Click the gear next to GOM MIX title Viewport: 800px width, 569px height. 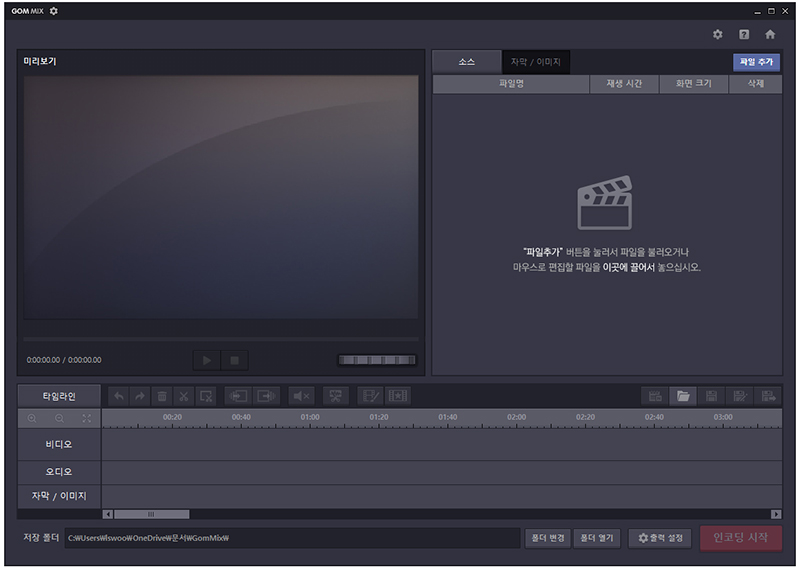pyautogui.click(x=54, y=11)
